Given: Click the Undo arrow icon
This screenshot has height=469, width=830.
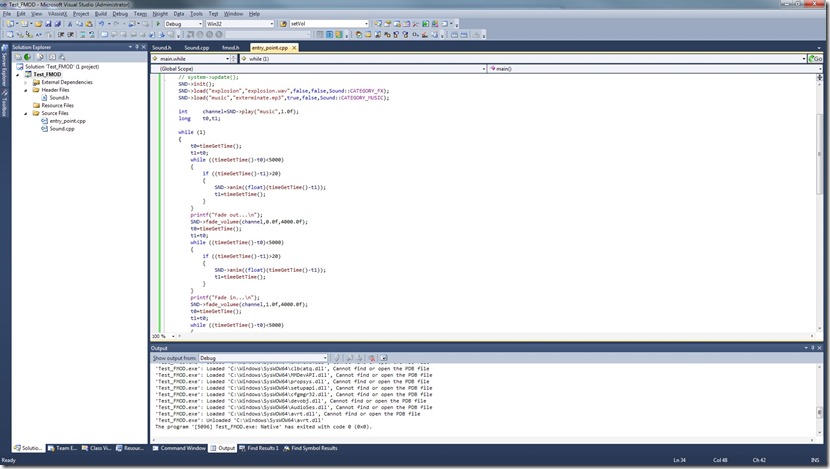Looking at the screenshot, I should [x=101, y=24].
